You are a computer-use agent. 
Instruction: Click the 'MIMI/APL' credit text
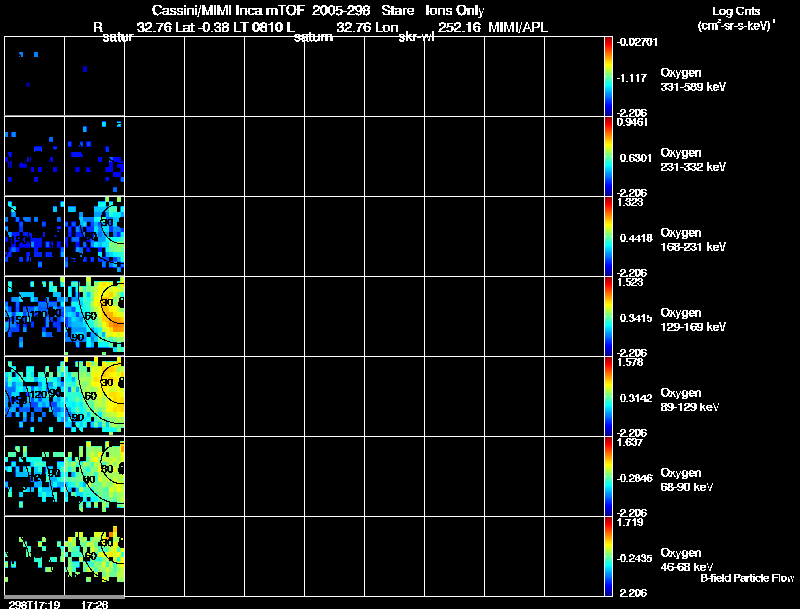point(518,27)
